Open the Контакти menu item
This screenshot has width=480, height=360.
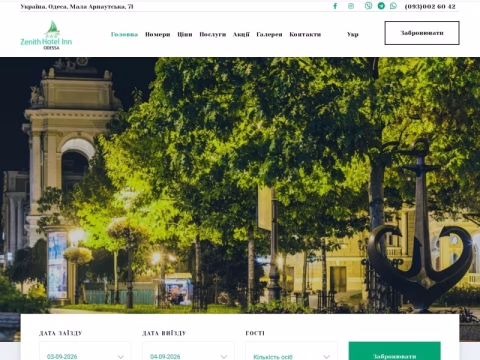305,34
